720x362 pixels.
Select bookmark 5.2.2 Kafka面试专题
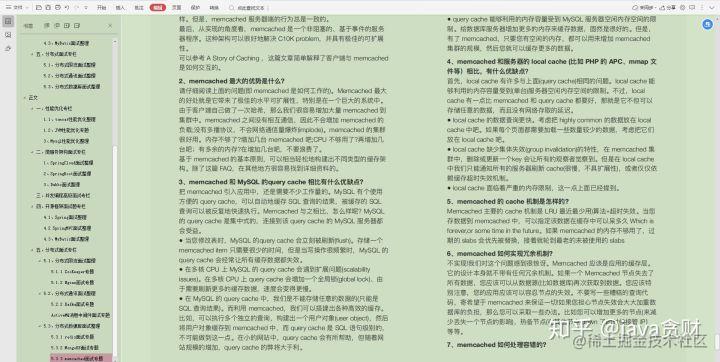pos(73,304)
